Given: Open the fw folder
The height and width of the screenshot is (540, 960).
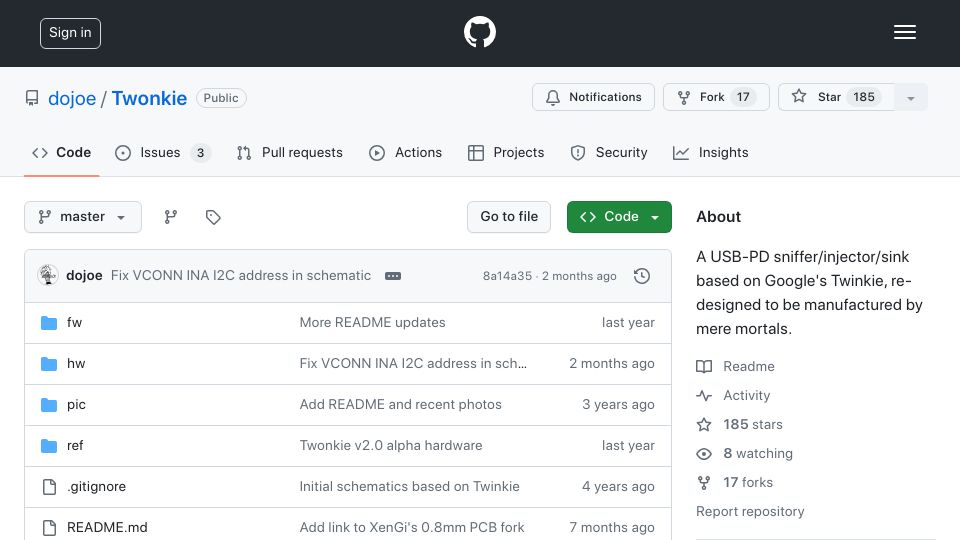Looking at the screenshot, I should click(x=74, y=323).
